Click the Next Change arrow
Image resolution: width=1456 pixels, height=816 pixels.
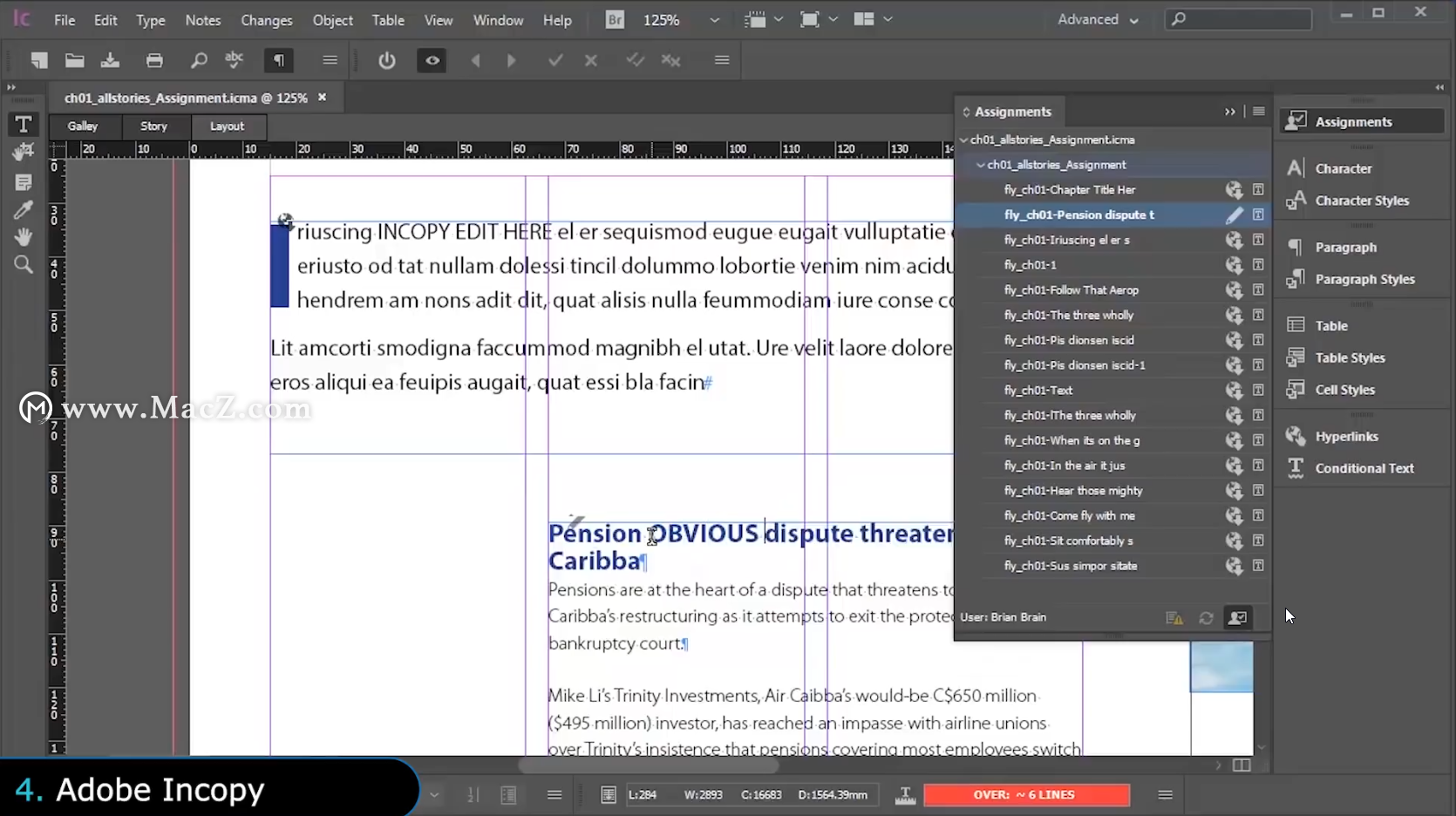512,60
